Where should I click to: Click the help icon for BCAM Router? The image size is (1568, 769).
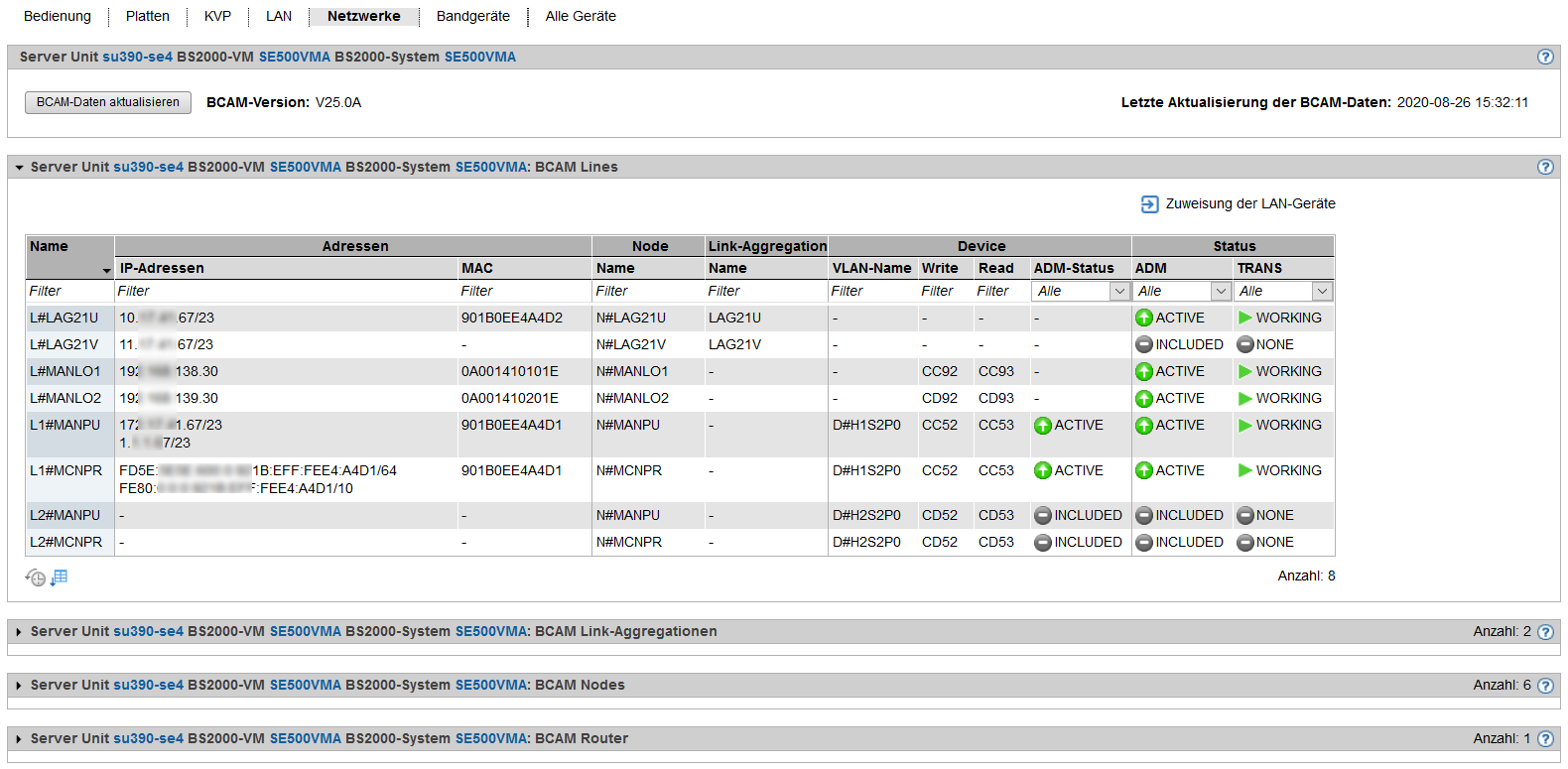tap(1545, 738)
